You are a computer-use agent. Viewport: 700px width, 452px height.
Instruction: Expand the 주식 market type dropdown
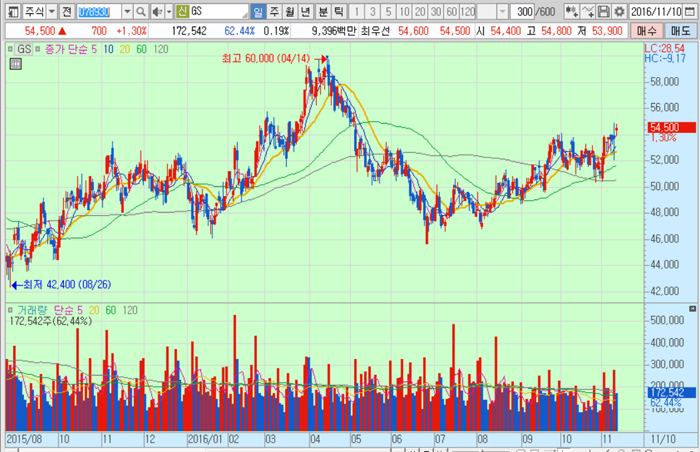tap(52, 11)
